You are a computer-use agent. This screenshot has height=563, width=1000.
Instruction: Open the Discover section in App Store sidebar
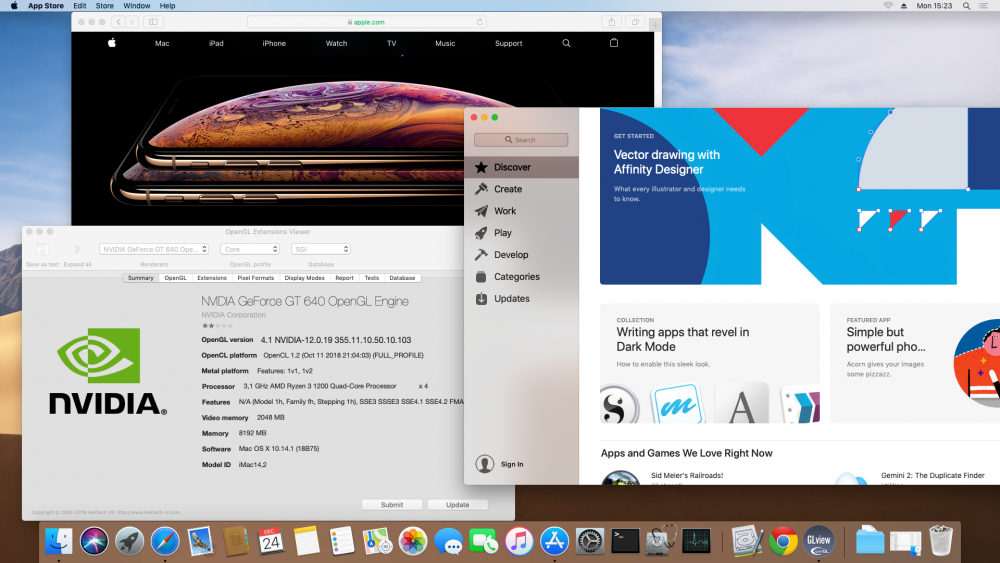(x=521, y=167)
